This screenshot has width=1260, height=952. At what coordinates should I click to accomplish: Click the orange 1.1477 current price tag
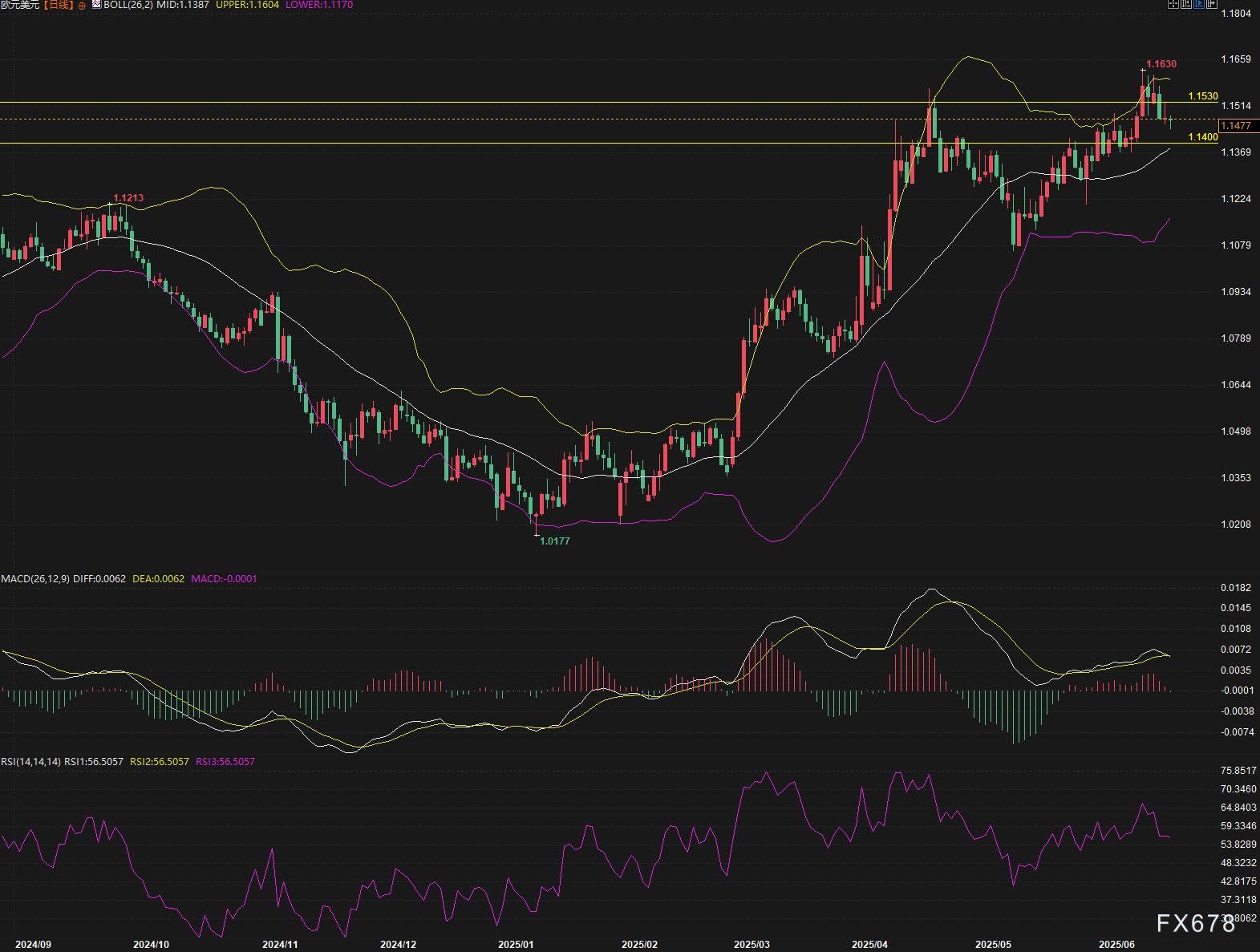pos(1236,126)
